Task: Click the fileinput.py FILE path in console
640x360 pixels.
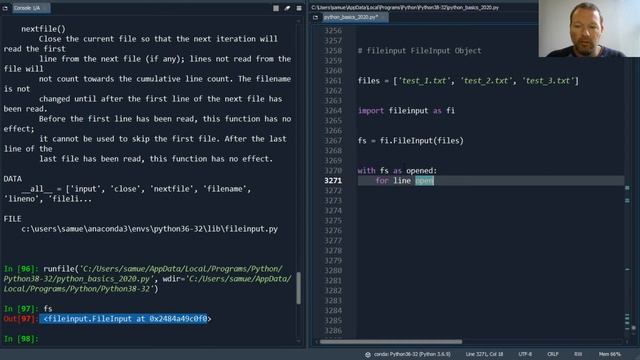Action: click(x=149, y=229)
